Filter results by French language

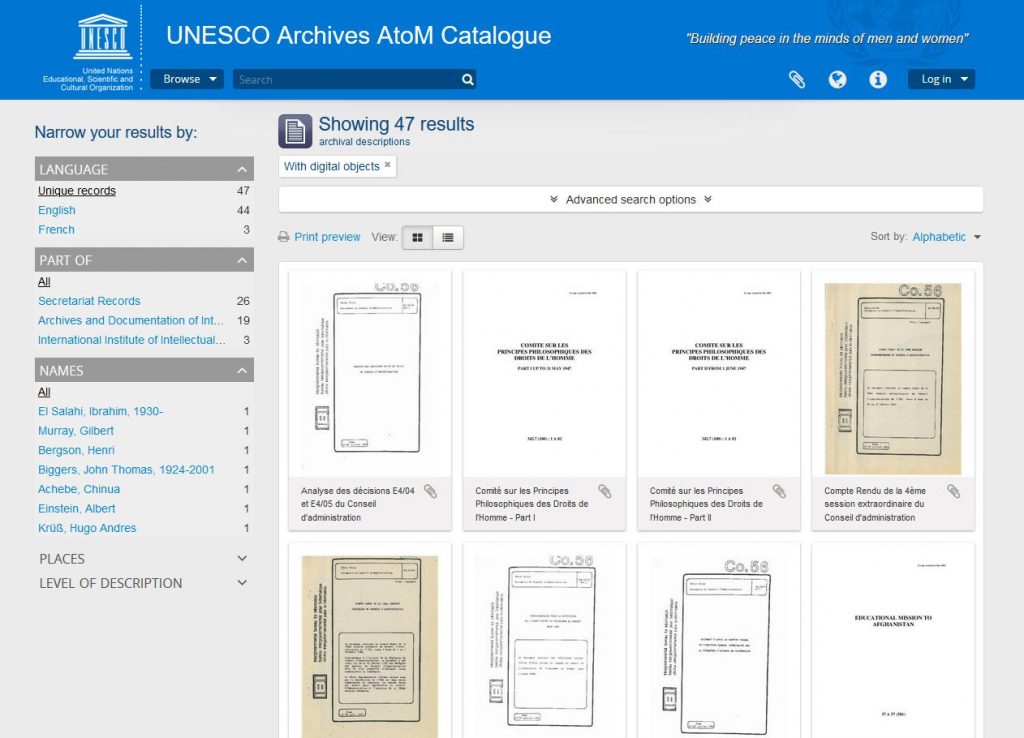pyautogui.click(x=56, y=230)
